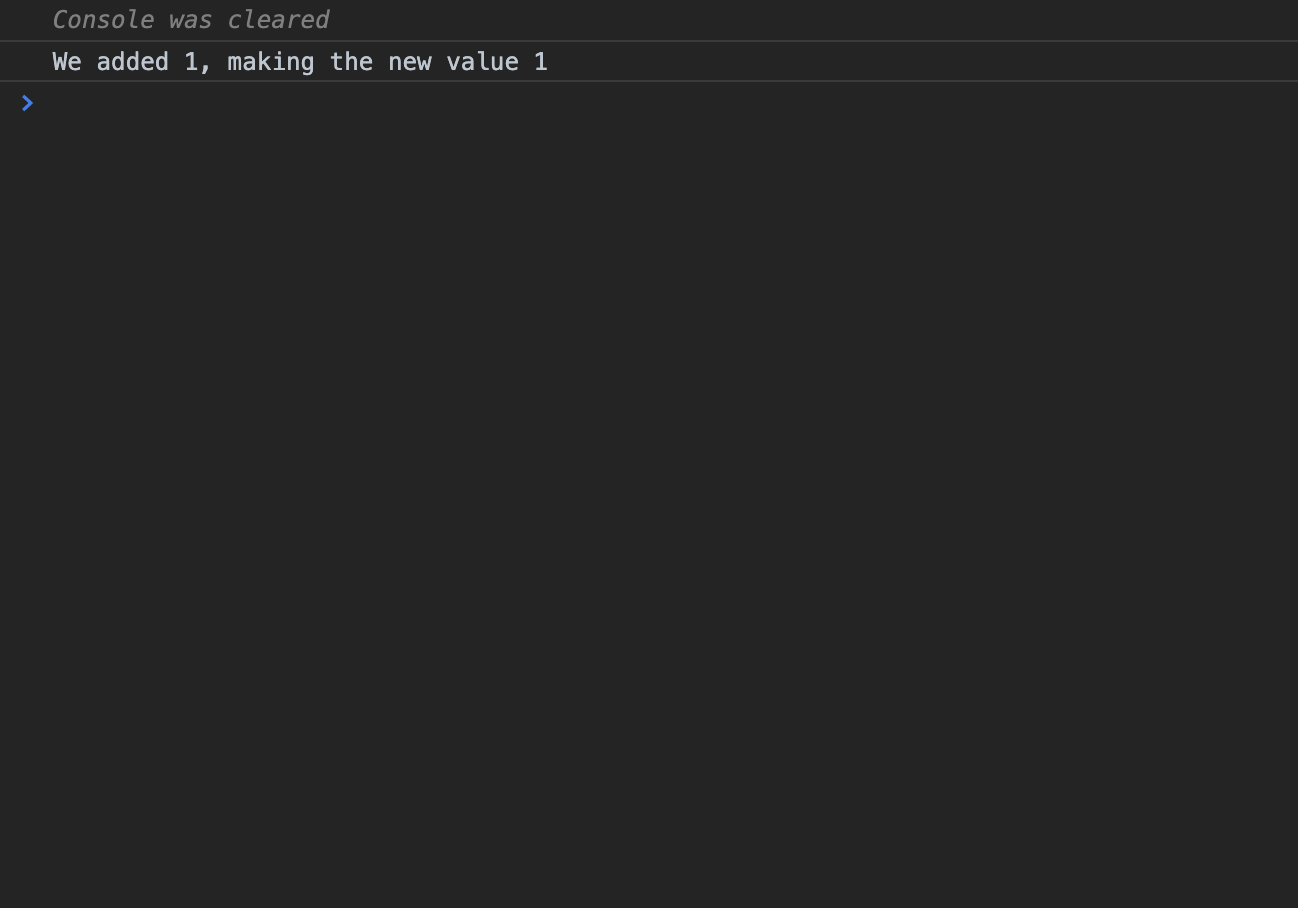
Task: Focus the console by clicking the empty area
Action: tap(649, 450)
